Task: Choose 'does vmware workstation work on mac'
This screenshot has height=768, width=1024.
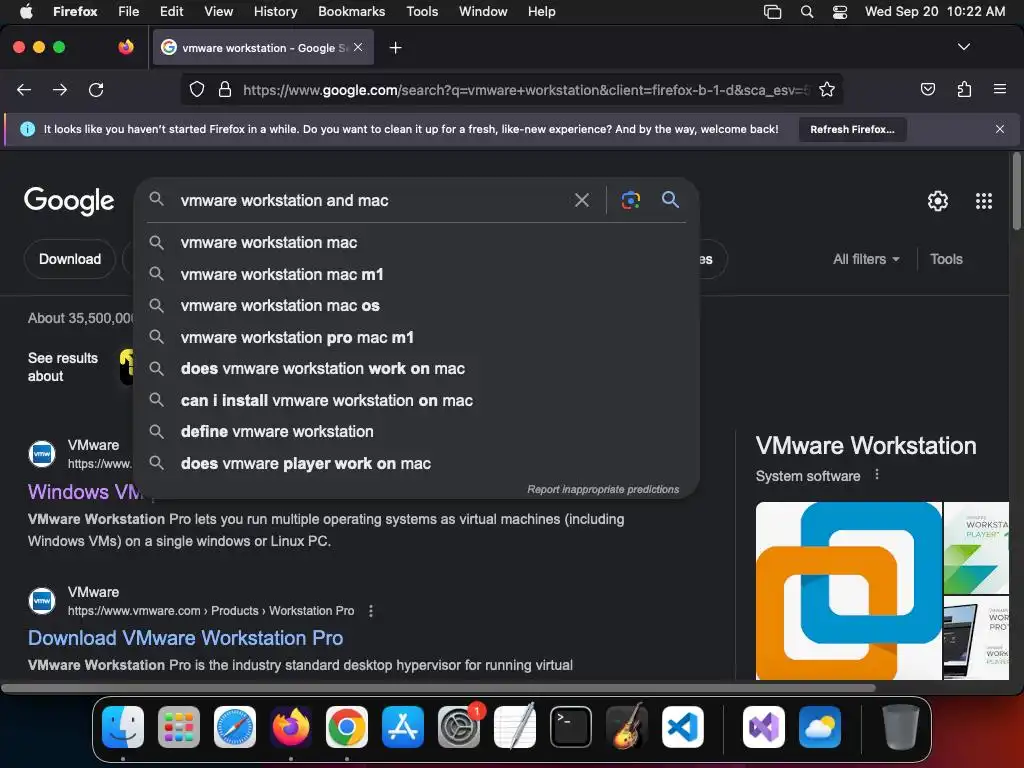Action: (x=416, y=368)
